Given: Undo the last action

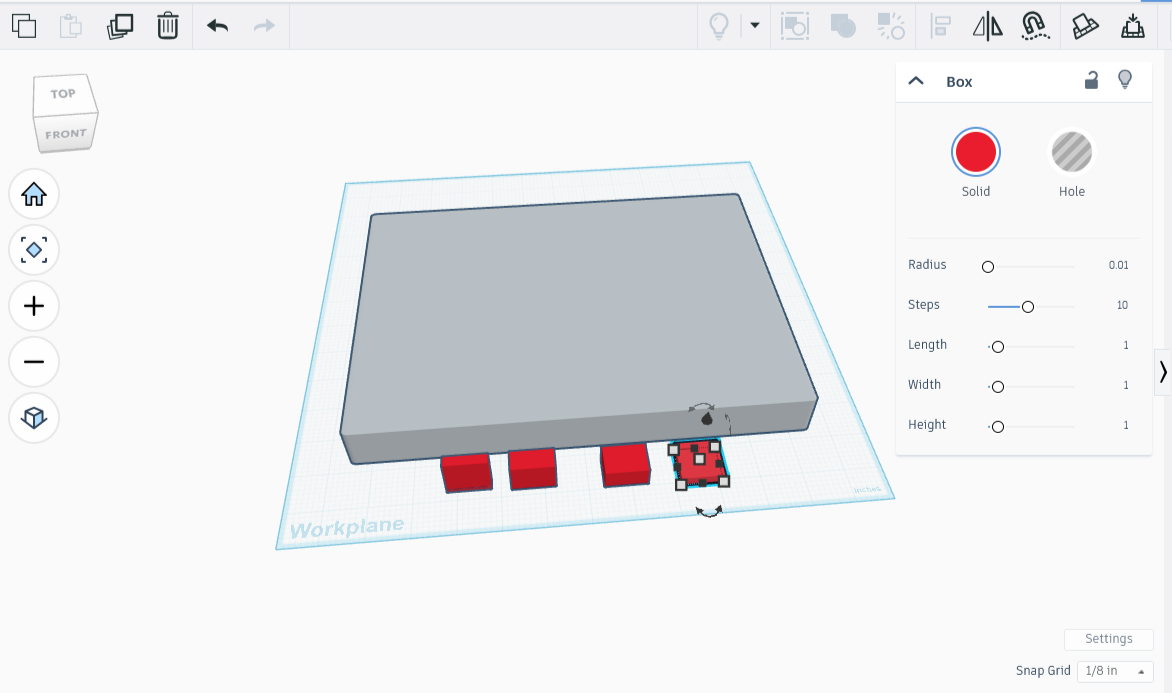Looking at the screenshot, I should point(218,26).
